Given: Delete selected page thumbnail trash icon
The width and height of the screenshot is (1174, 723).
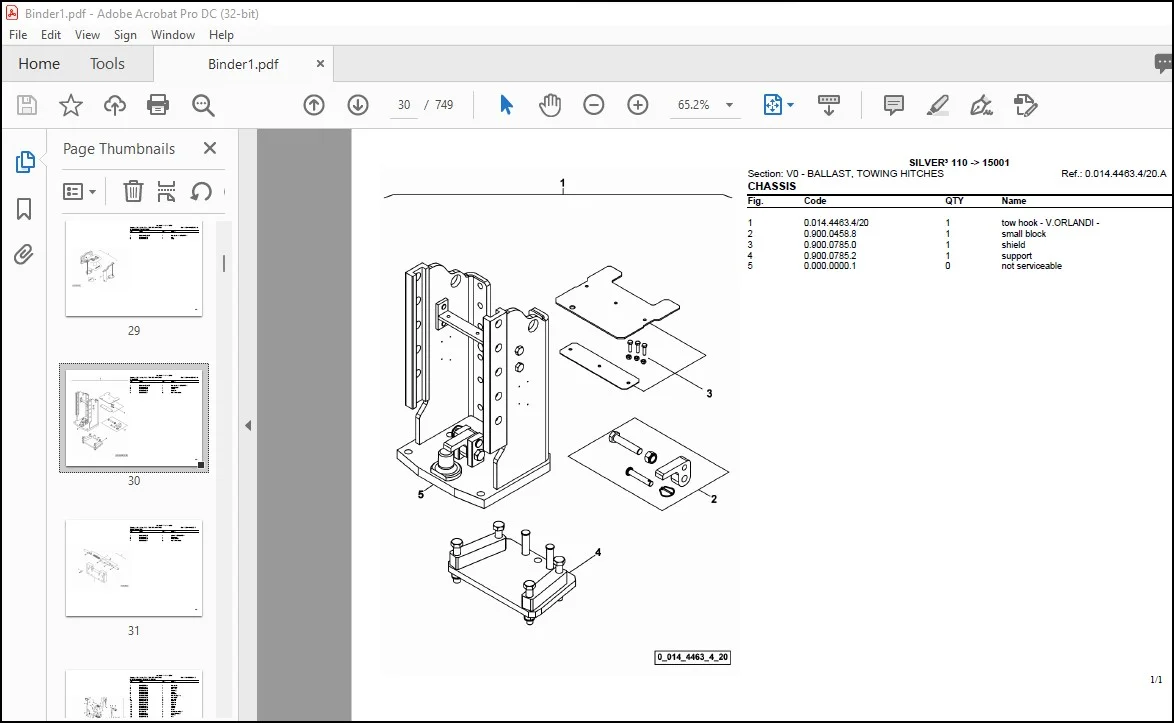Looking at the screenshot, I should (x=133, y=192).
